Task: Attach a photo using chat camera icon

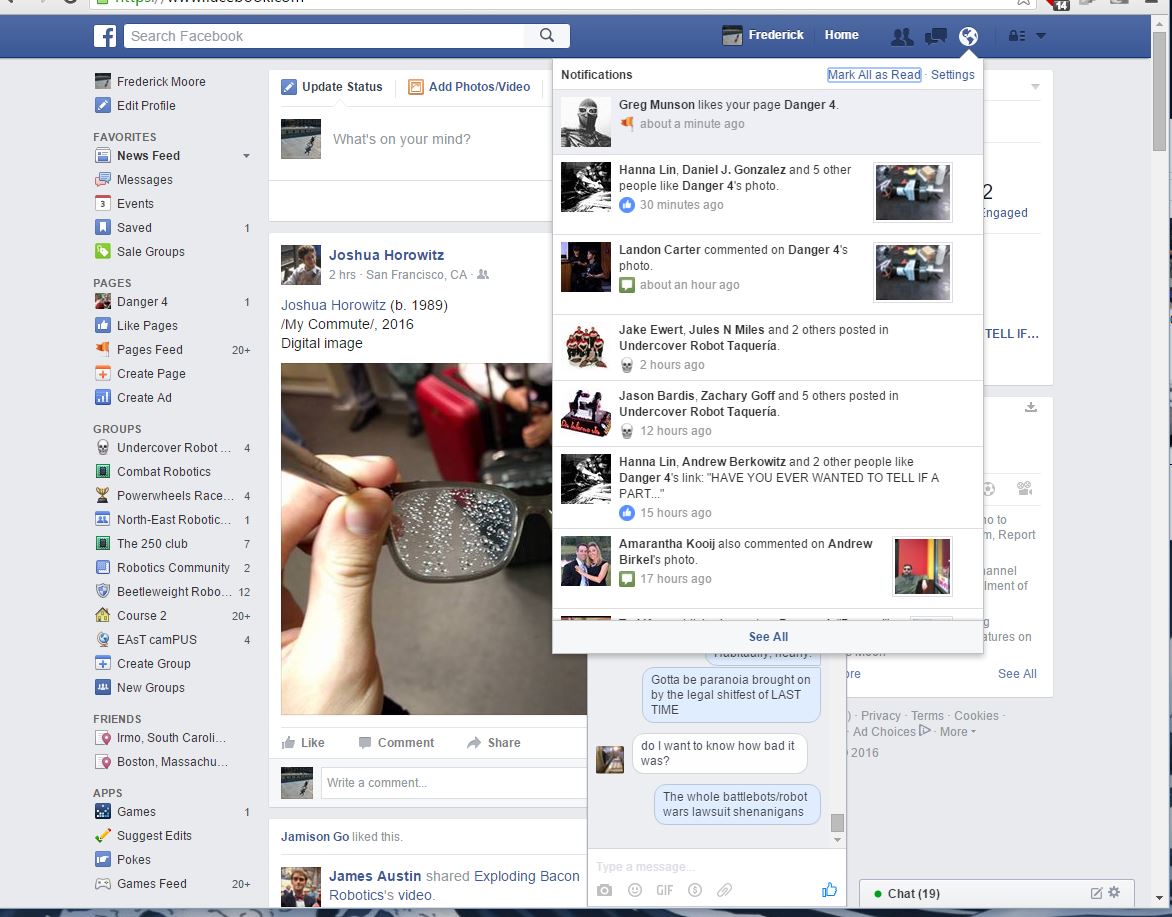Action: (x=604, y=890)
